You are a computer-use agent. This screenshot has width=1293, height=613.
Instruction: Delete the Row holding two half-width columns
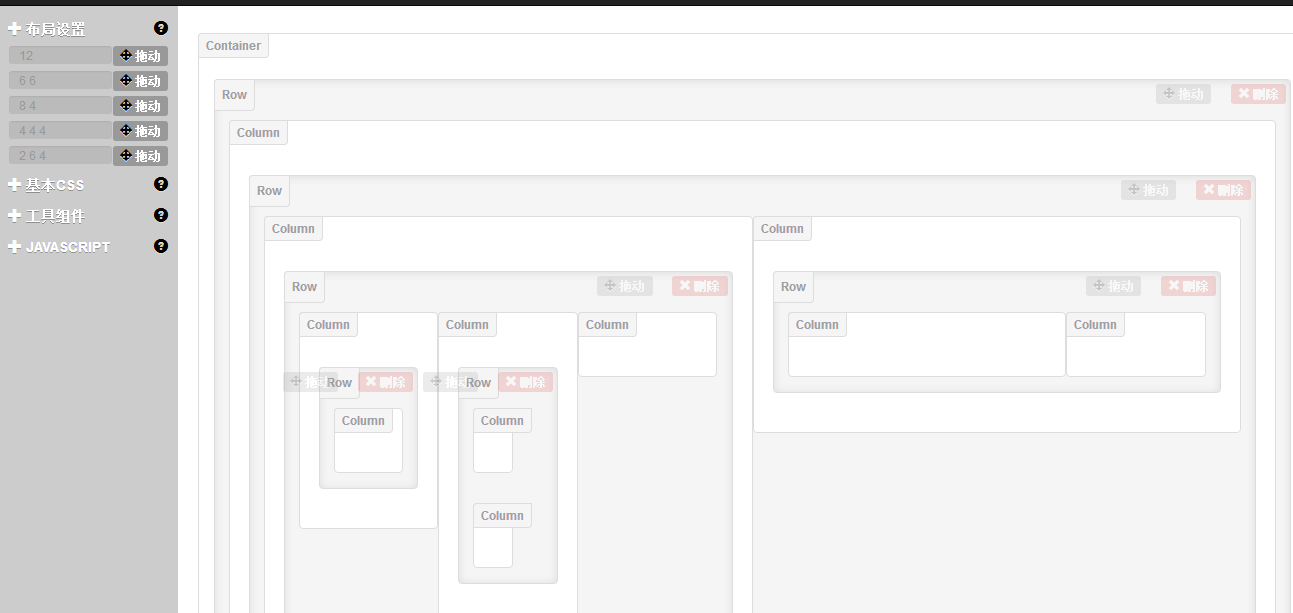[1223, 190]
